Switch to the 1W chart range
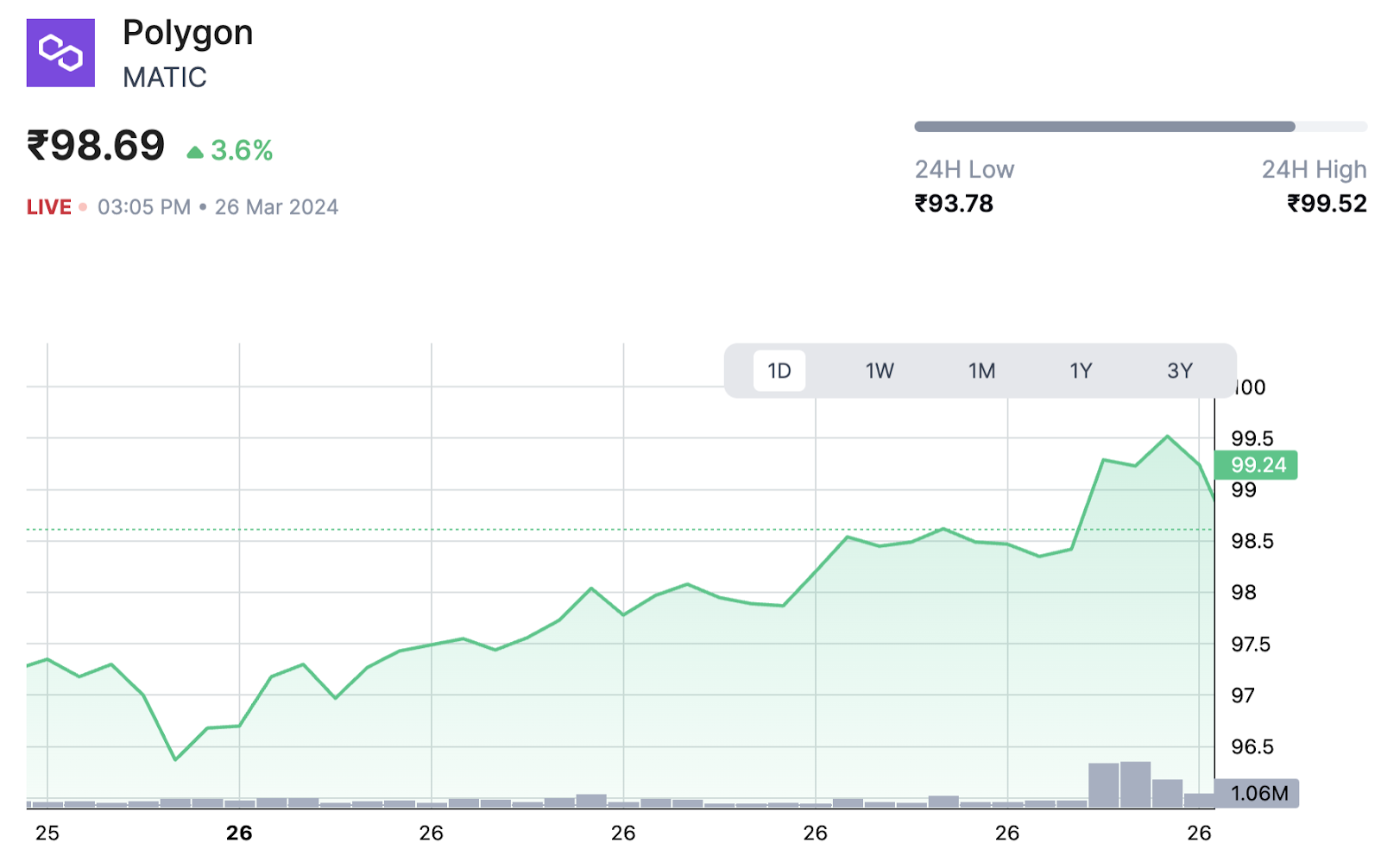The image size is (1381, 868). (x=880, y=371)
